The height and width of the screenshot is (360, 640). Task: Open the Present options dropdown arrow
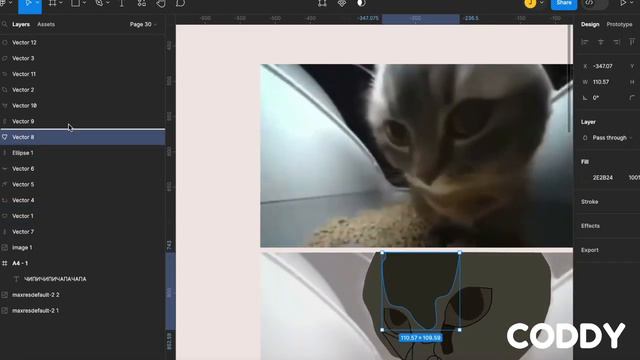pyautogui.click(x=633, y=3)
